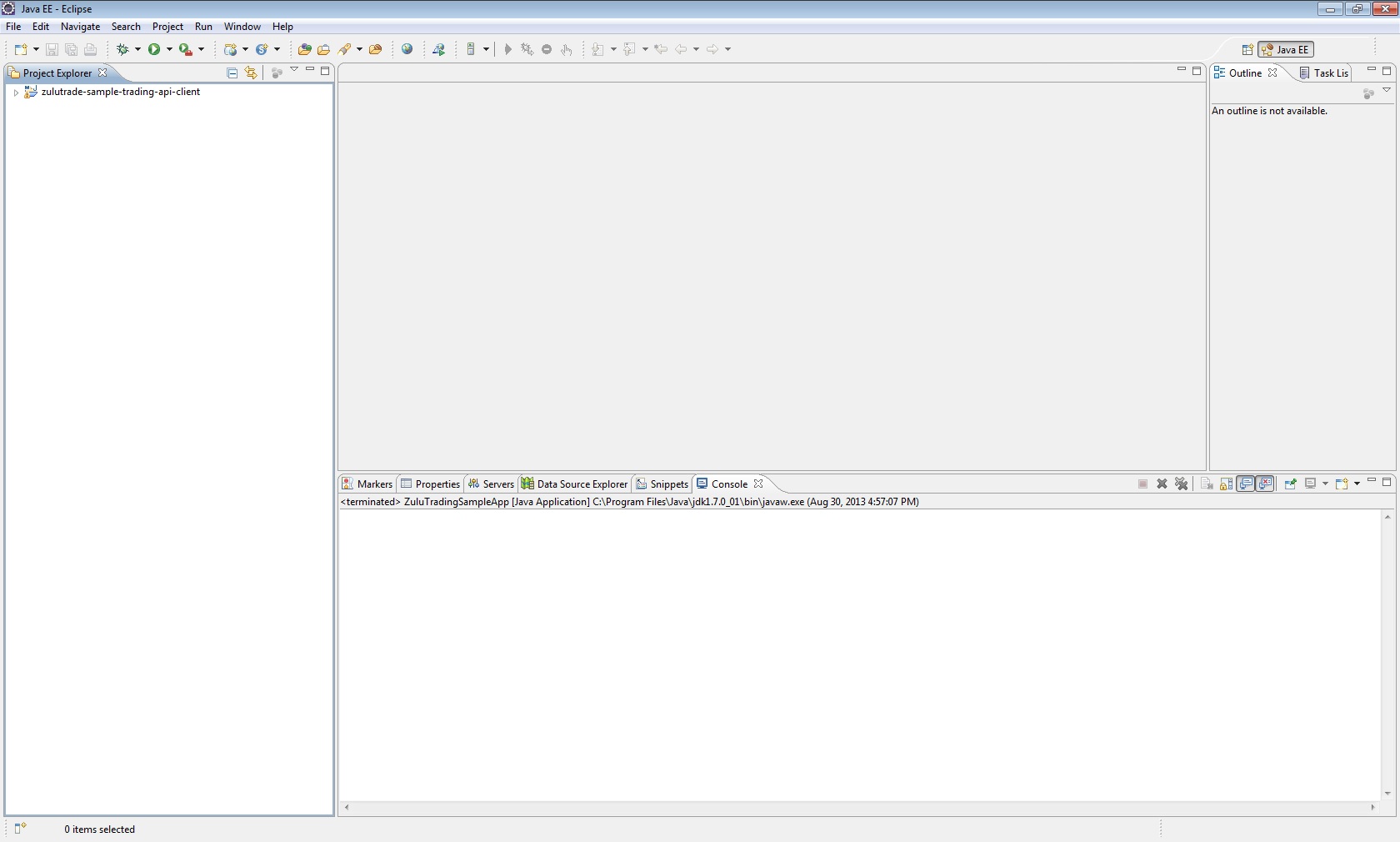Image resolution: width=1400 pixels, height=842 pixels.
Task: Remove launch using console X icon
Action: pos(1162,484)
